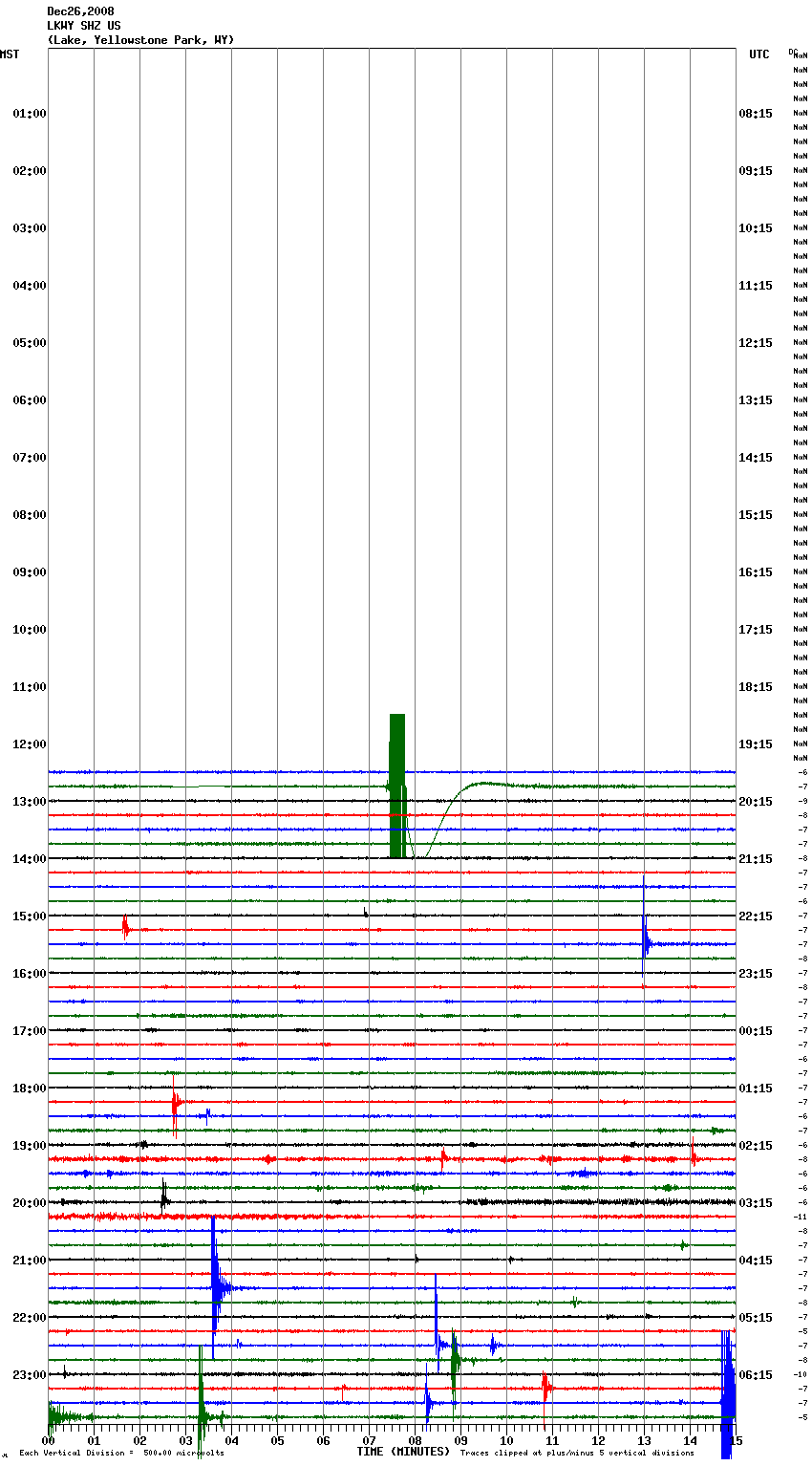Screen dimensions: 812x1466
Task: Click the large clipped green block on the trace
Action: (397, 786)
